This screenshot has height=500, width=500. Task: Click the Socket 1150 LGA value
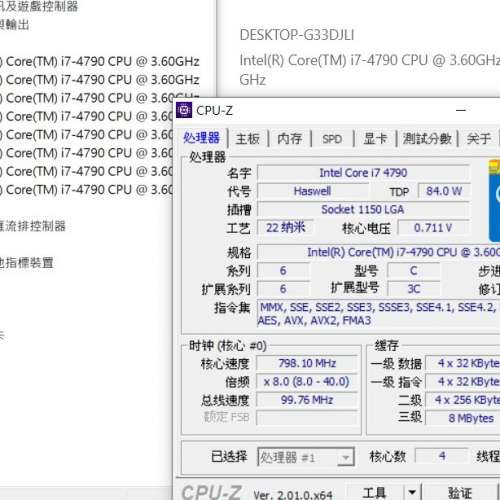point(363,210)
